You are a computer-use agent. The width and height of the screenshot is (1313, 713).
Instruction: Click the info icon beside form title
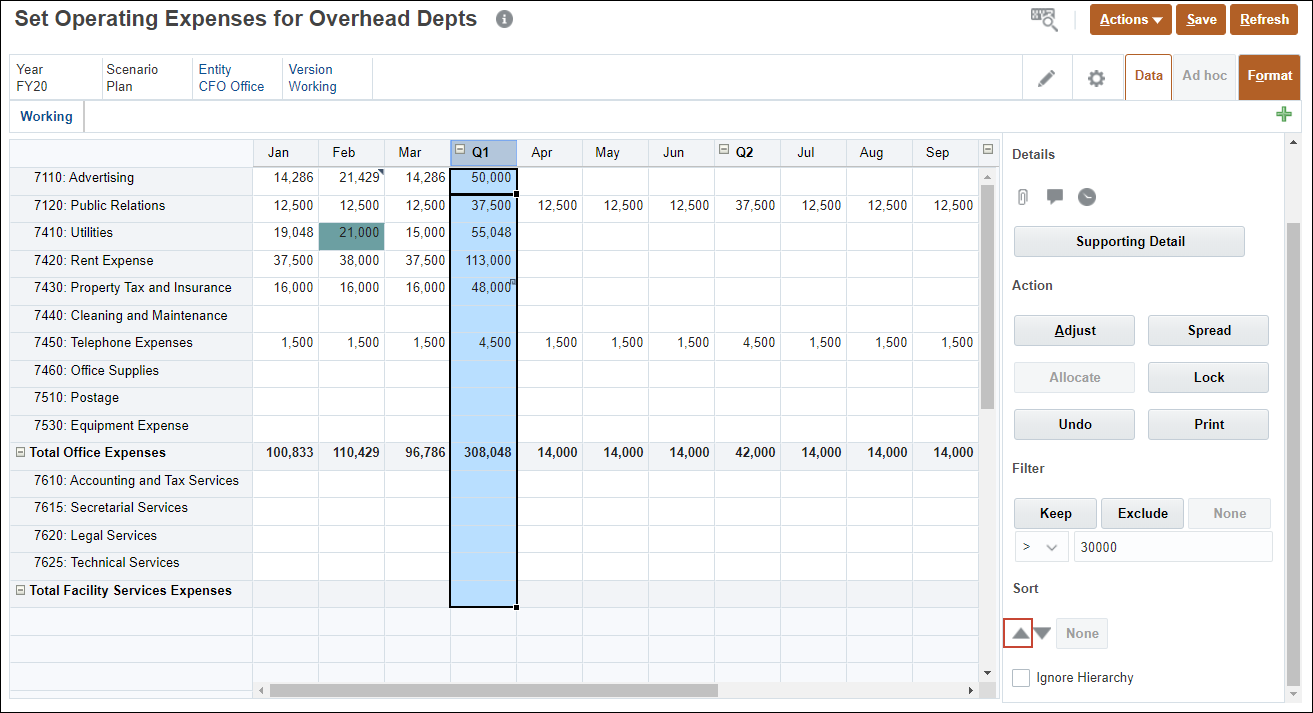pos(505,19)
